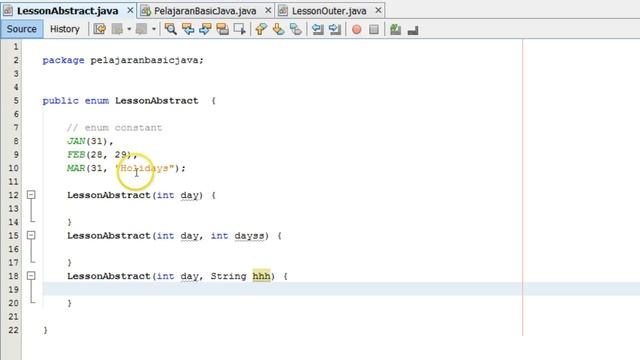Switch to the PelajaranBasicJava.java tab
The height and width of the screenshot is (360, 640).
(x=205, y=11)
